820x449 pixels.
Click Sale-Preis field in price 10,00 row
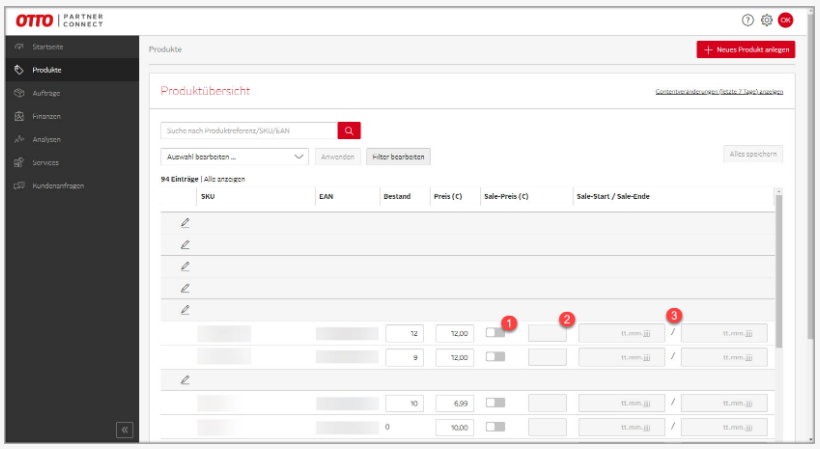click(x=548, y=428)
